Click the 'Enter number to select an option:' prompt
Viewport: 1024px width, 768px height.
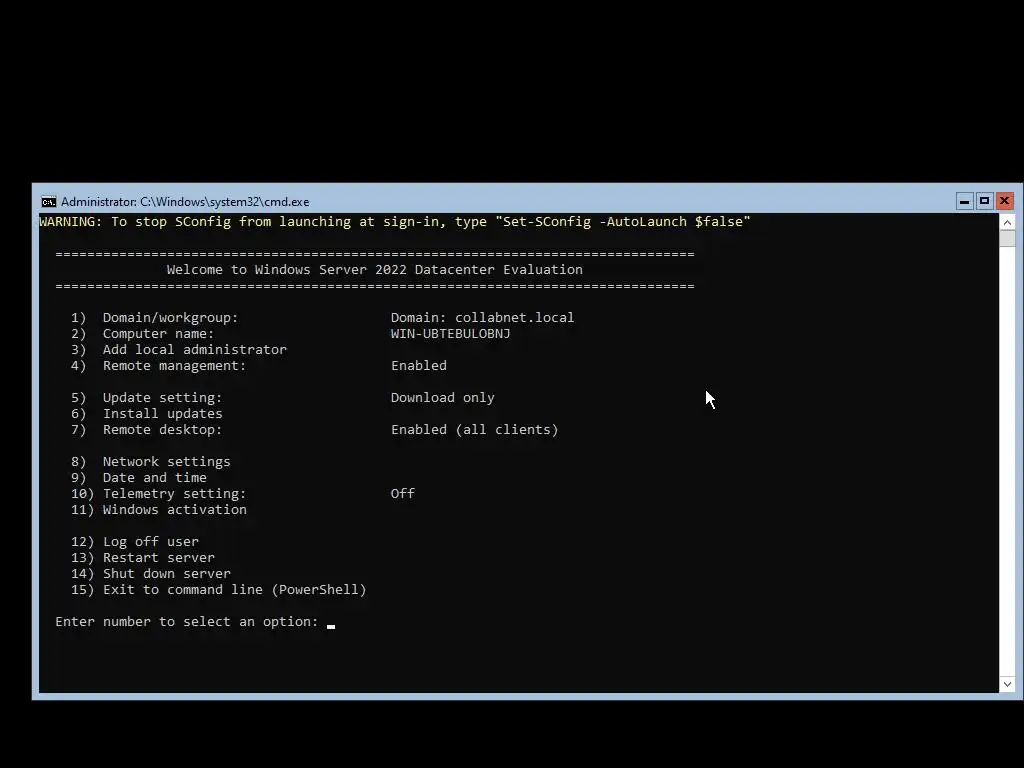point(187,622)
